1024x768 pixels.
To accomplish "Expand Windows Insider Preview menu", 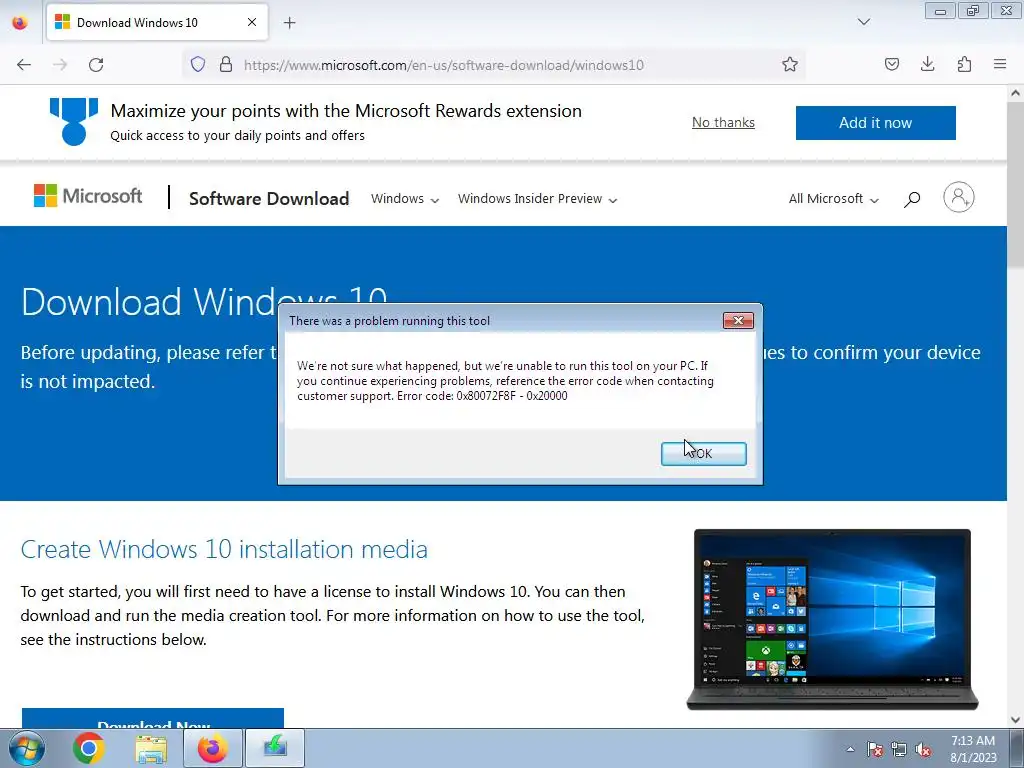I will [x=537, y=199].
